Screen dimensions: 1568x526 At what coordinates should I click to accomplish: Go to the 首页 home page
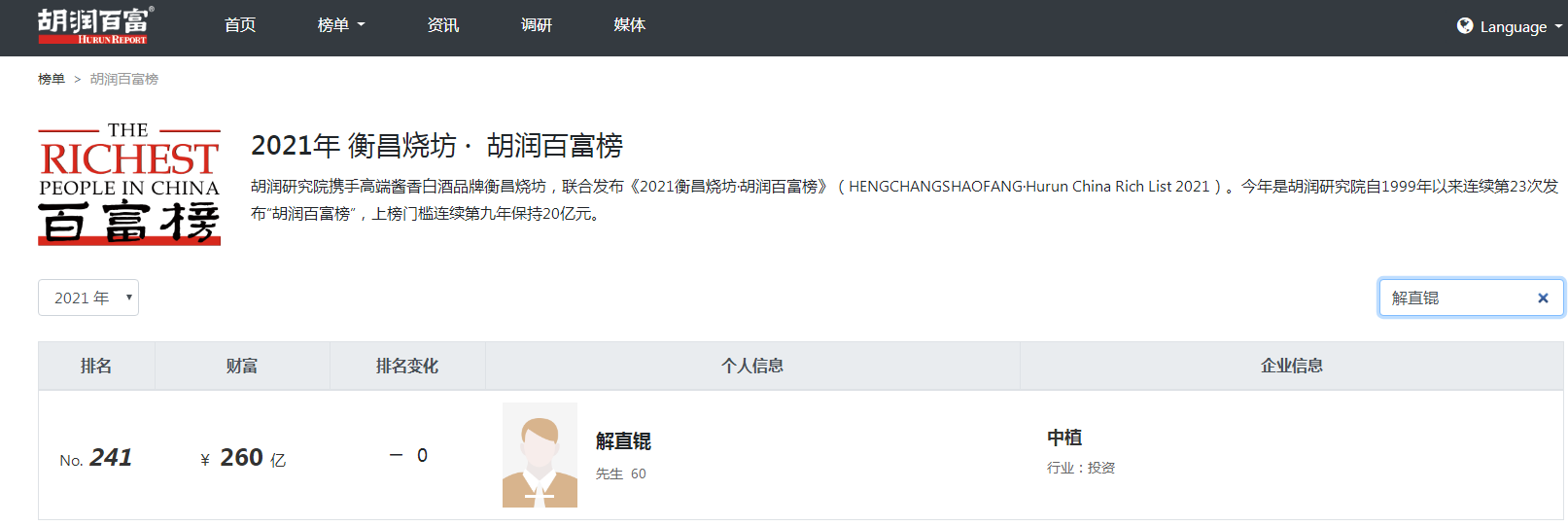240,25
